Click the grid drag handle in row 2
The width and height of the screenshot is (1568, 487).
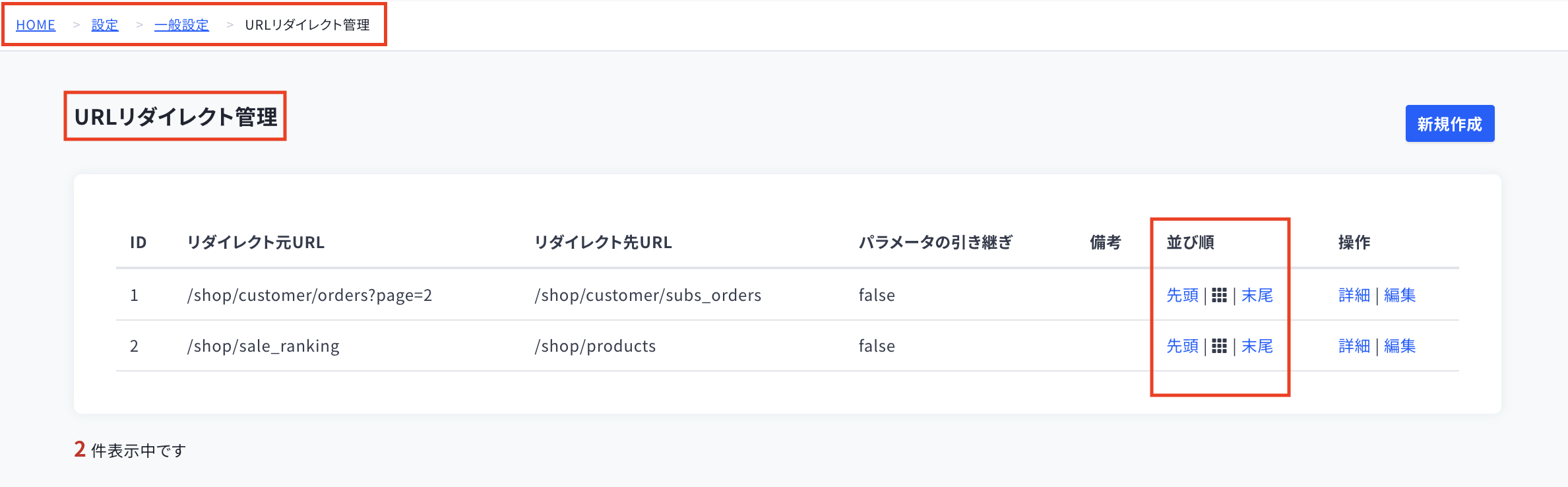click(1219, 346)
